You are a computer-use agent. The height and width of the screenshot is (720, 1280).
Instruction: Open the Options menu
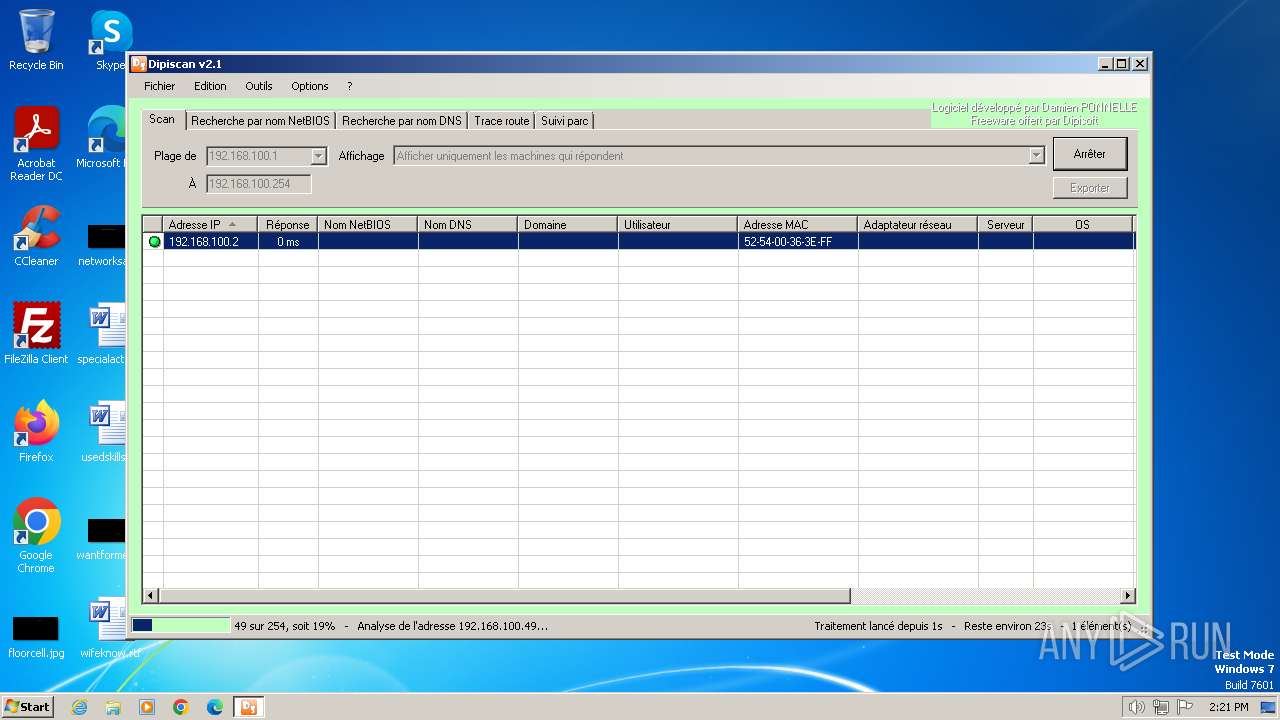[310, 86]
